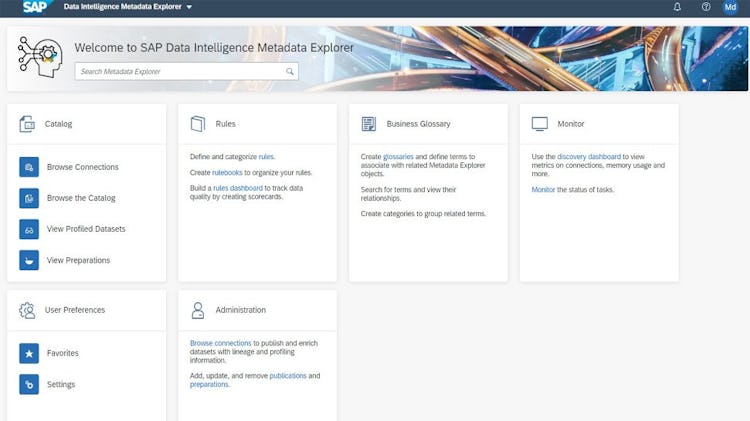Screen dimensions: 750x421
Task: Click the View Preparations icon
Action: [x=29, y=260]
